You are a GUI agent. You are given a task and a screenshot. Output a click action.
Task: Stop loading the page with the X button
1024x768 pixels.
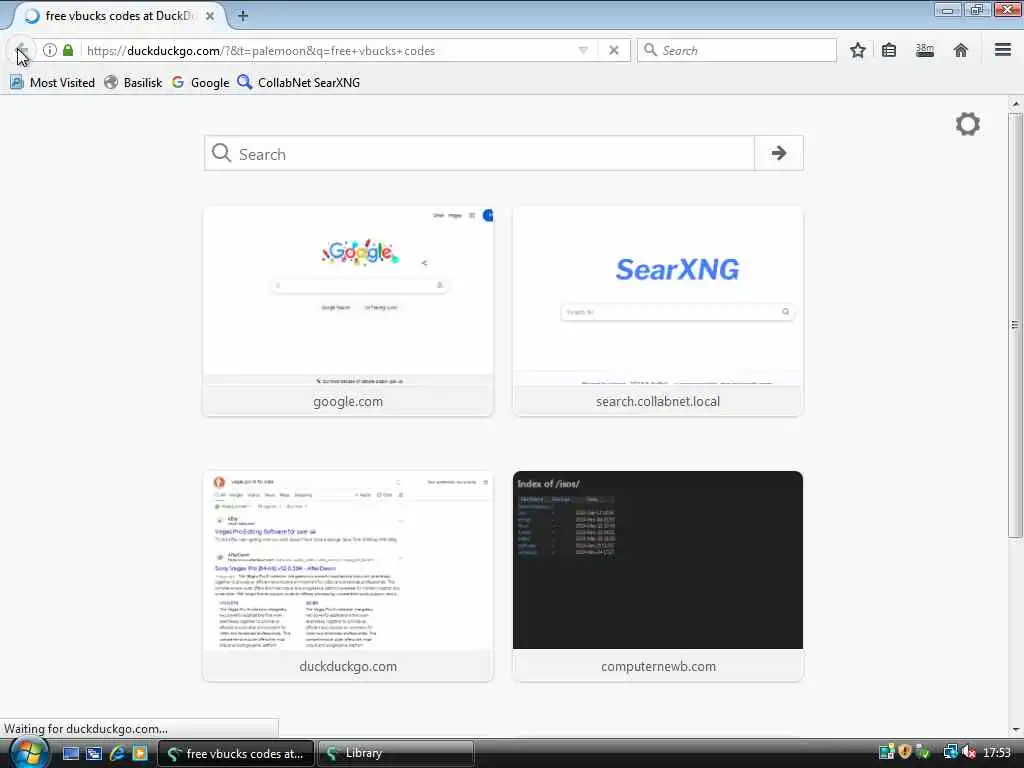(x=613, y=50)
